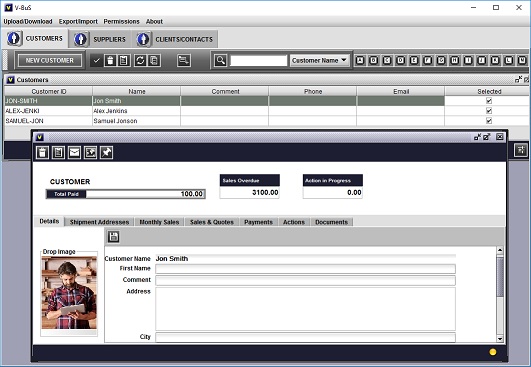Viewport: 531px width, 367px height.
Task: Open the SUPPLIERS section tab
Action: point(101,39)
